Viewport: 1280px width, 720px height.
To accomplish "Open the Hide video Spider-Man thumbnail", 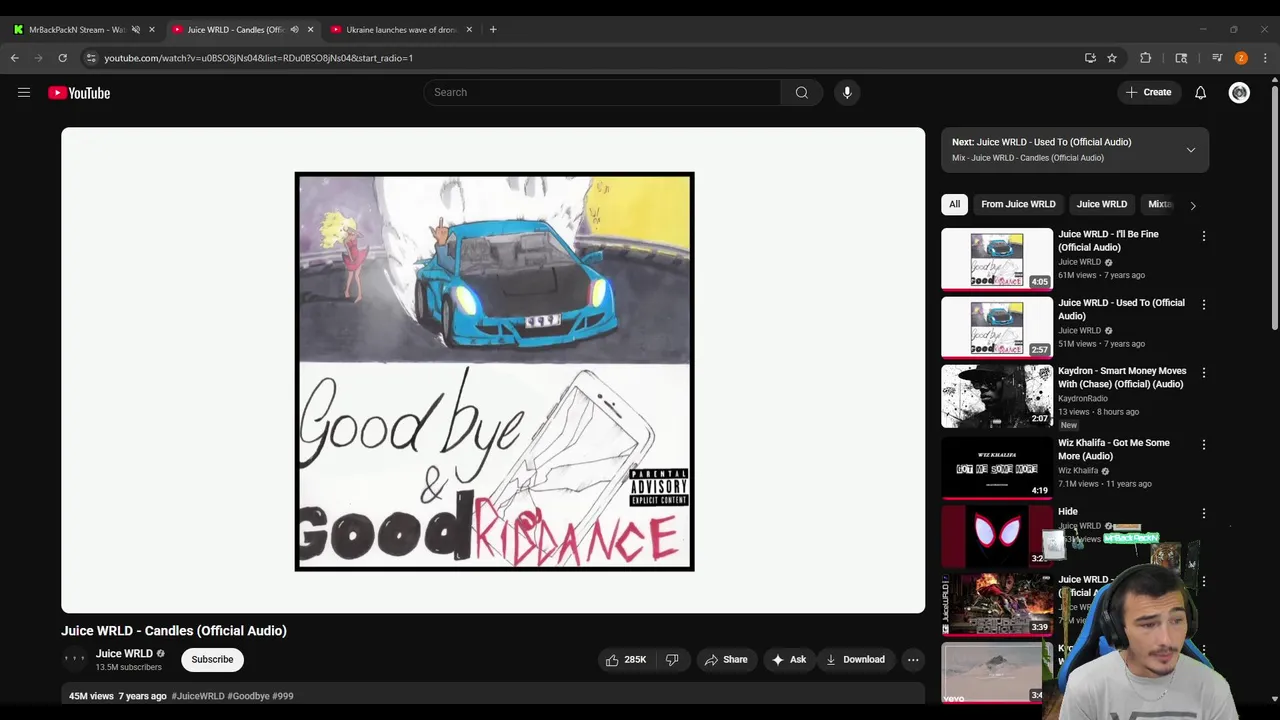I will click(x=997, y=536).
